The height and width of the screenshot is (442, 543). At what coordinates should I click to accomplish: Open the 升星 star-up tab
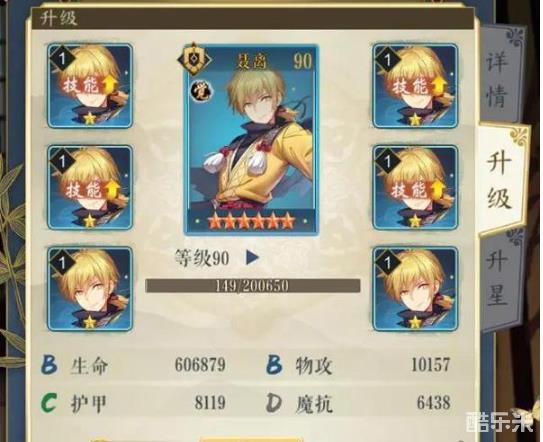[x=501, y=279]
